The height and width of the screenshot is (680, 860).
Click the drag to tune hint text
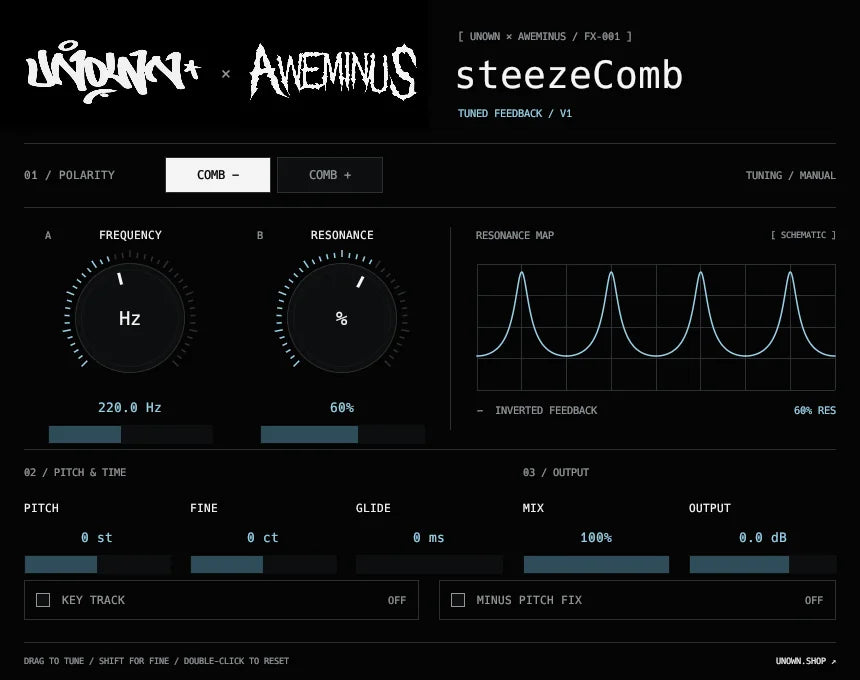point(156,661)
